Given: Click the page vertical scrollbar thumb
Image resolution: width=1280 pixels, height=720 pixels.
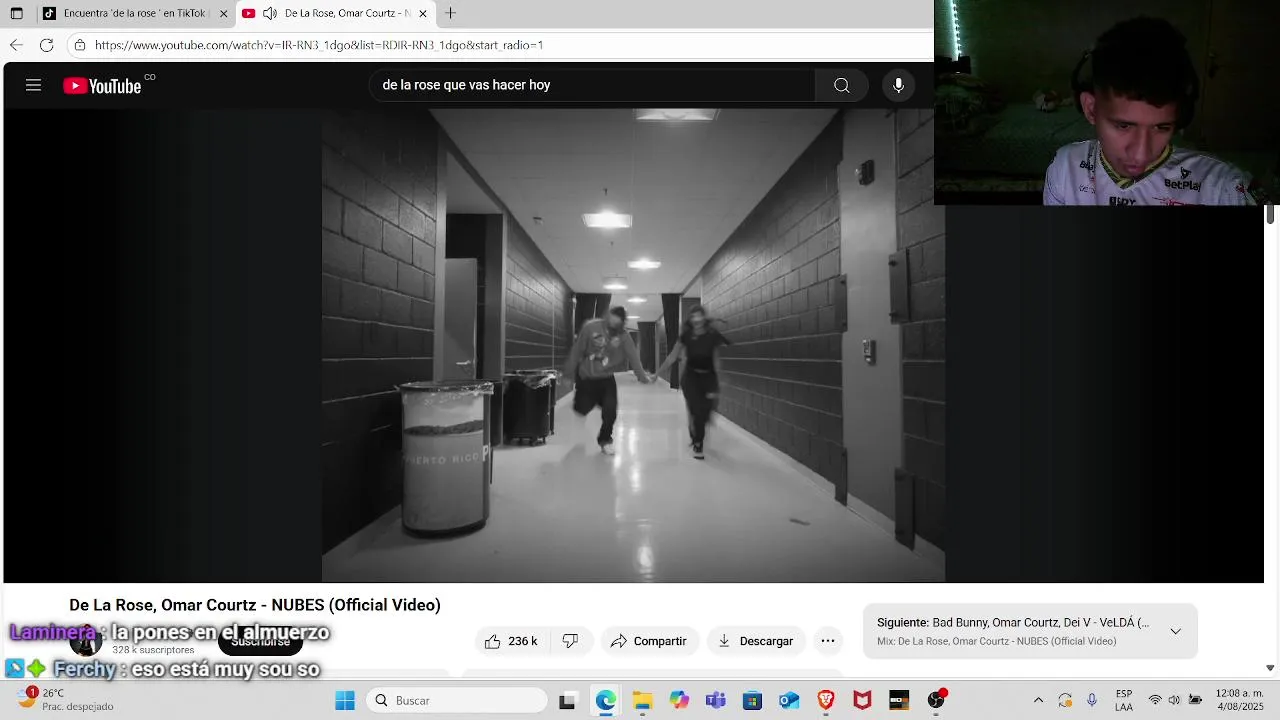Looking at the screenshot, I should [1270, 214].
